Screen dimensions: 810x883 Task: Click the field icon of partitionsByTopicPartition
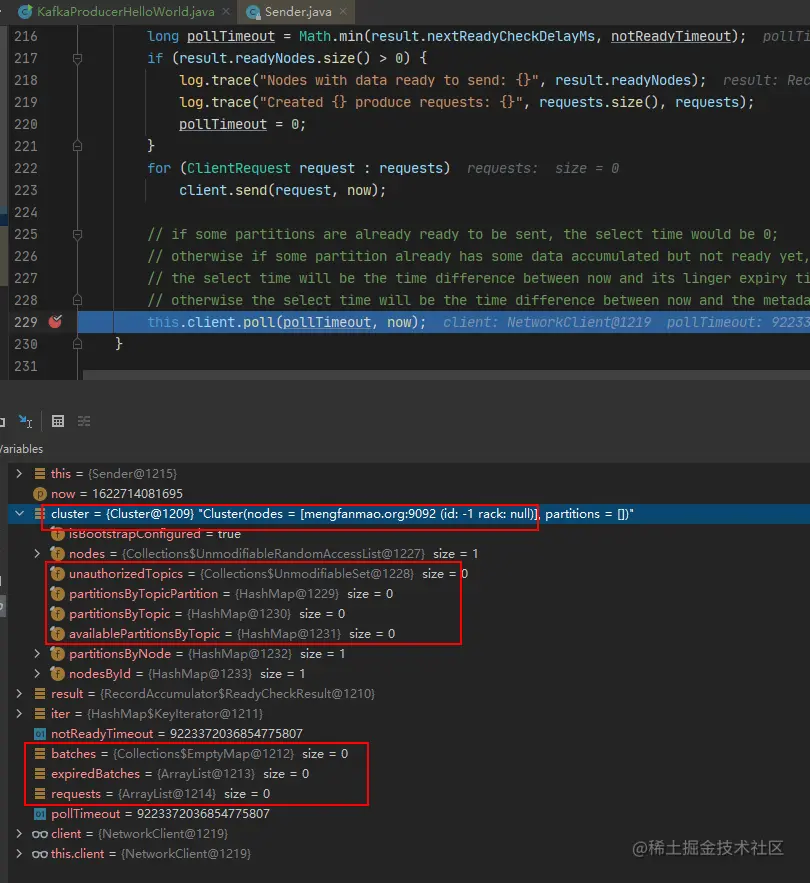[x=57, y=594]
